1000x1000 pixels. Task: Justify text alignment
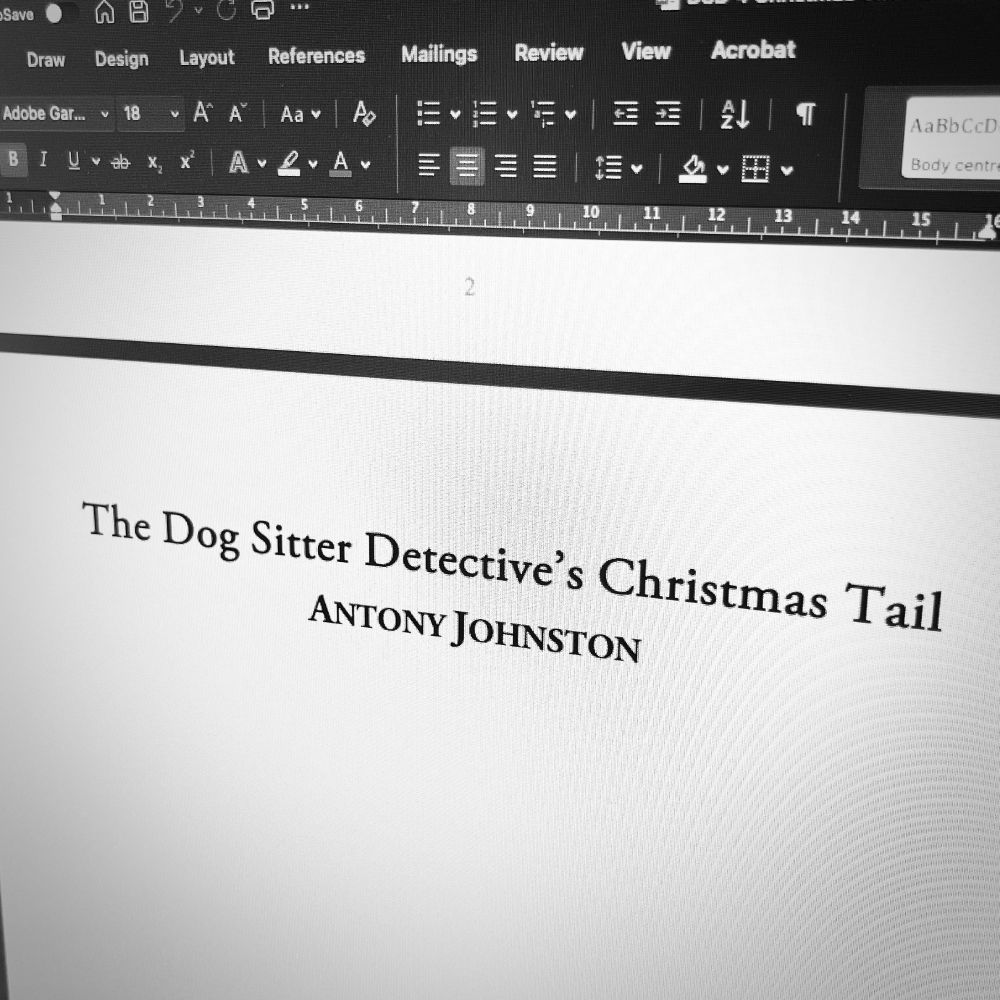coord(545,167)
